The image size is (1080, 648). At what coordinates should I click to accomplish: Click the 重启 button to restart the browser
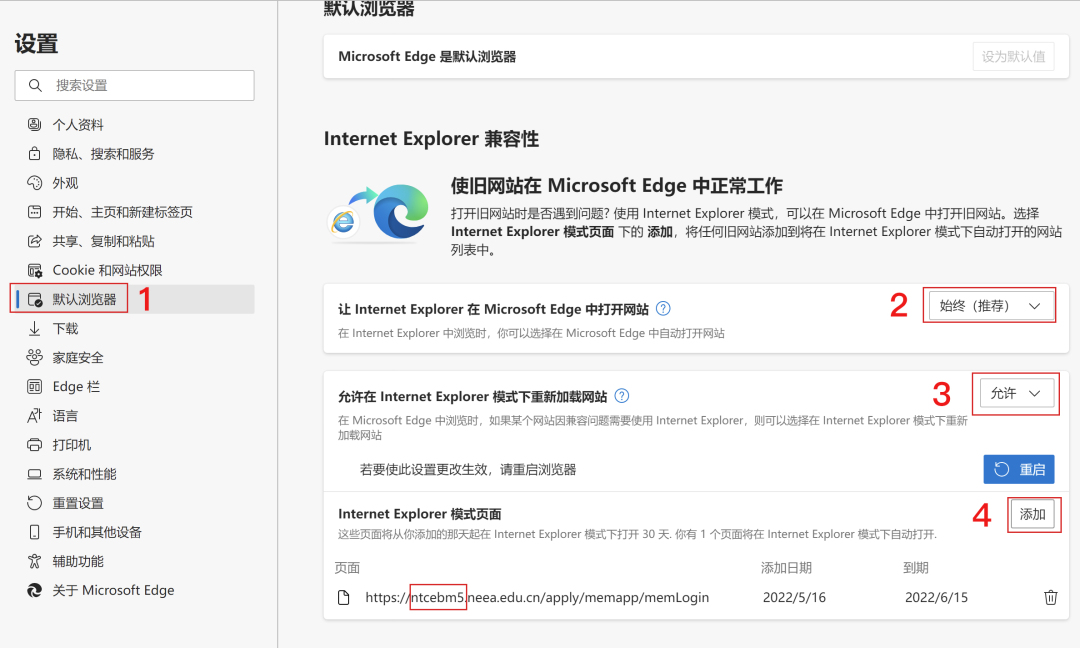pos(1019,469)
